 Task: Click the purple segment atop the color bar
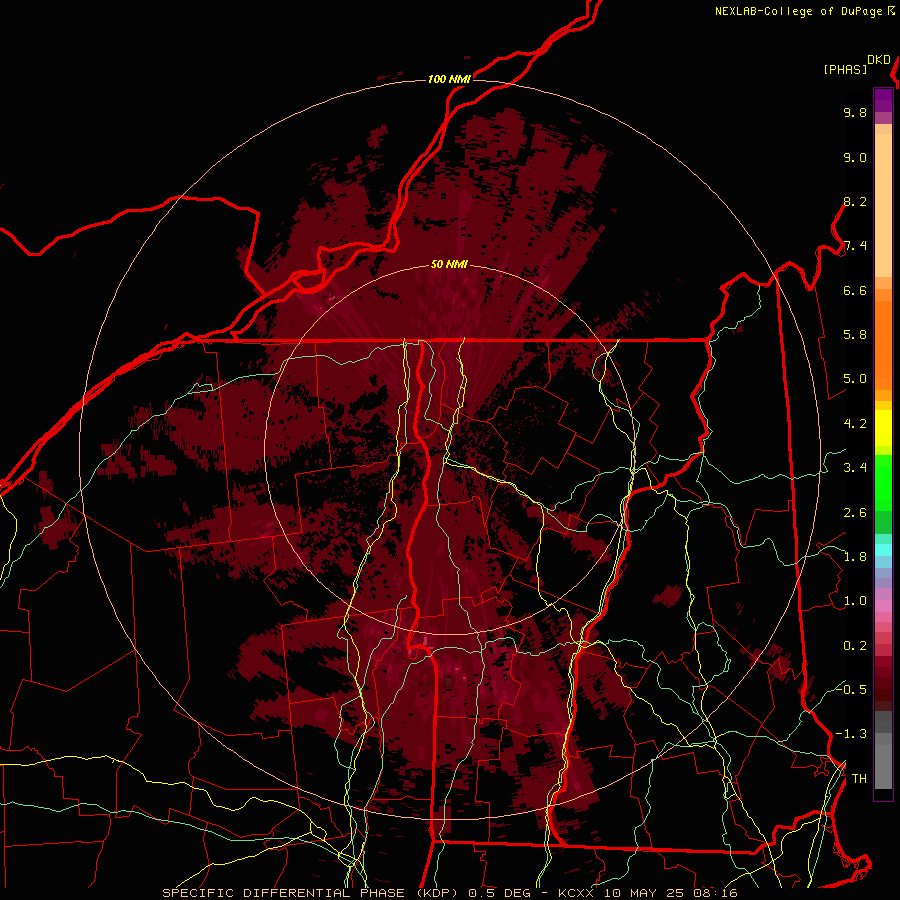pyautogui.click(x=883, y=101)
